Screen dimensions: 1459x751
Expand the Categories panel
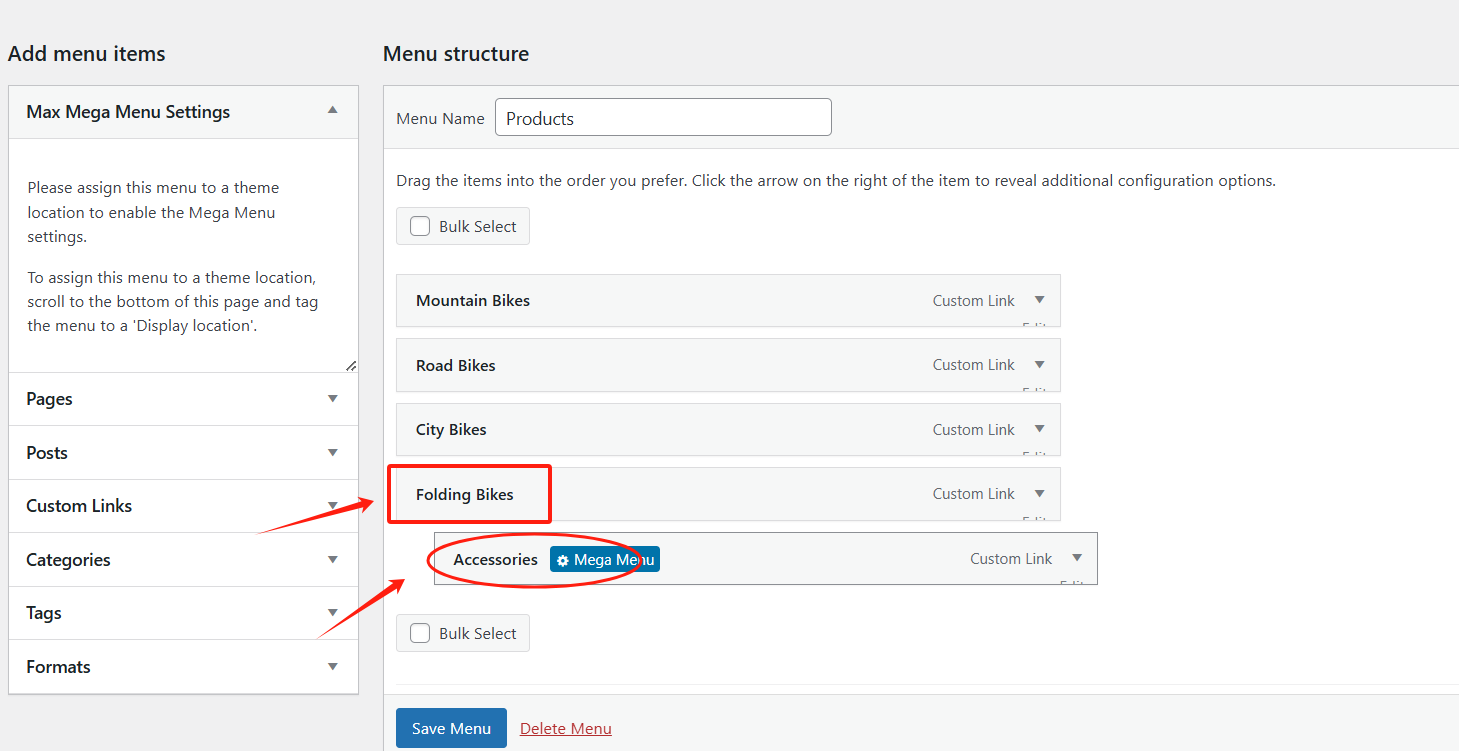tap(333, 559)
